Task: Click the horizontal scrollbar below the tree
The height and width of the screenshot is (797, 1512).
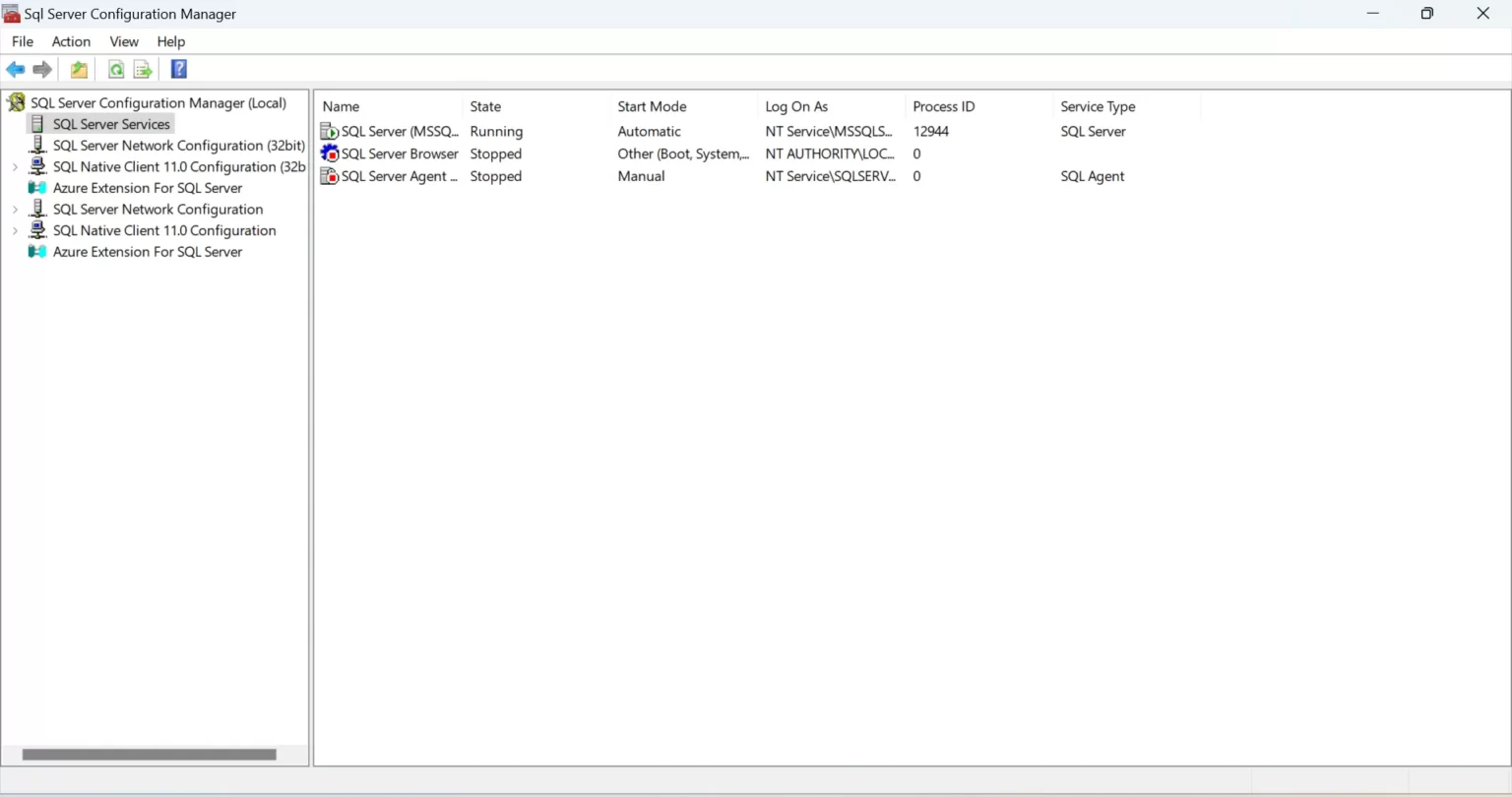Action: pyautogui.click(x=148, y=755)
